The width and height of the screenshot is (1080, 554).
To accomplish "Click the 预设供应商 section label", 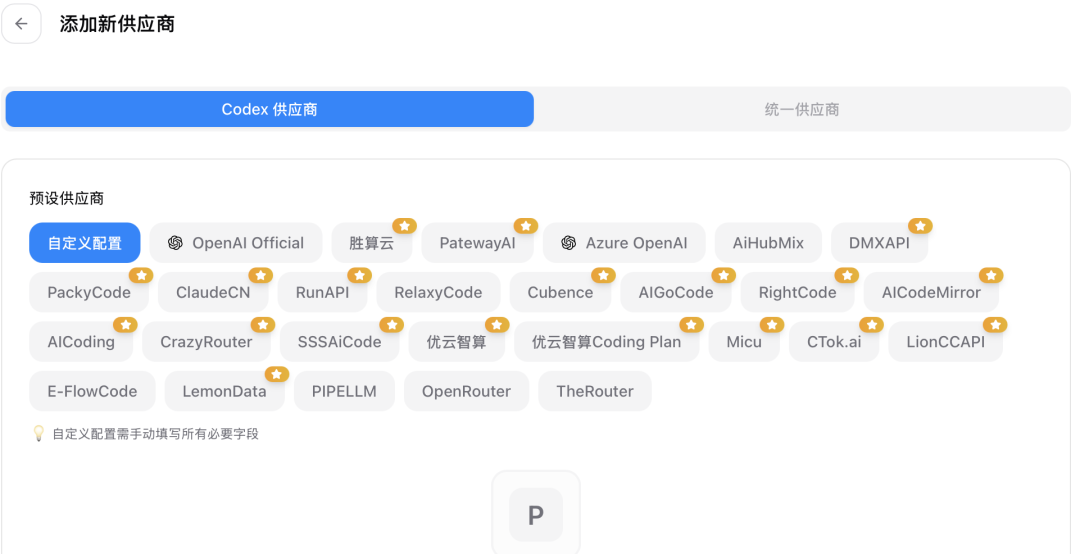I will (67, 198).
